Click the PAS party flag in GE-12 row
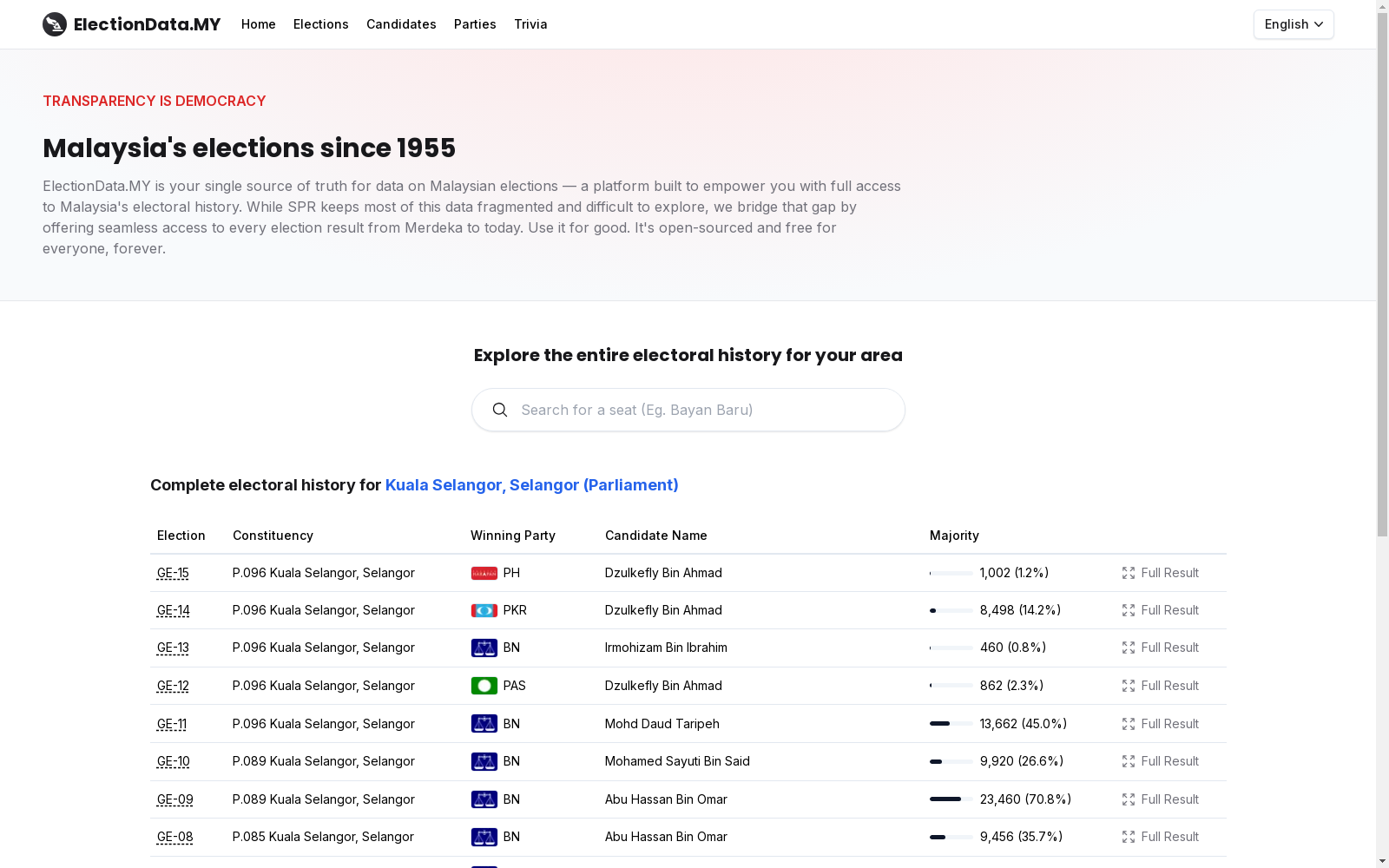Image resolution: width=1389 pixels, height=868 pixels. pos(484,686)
